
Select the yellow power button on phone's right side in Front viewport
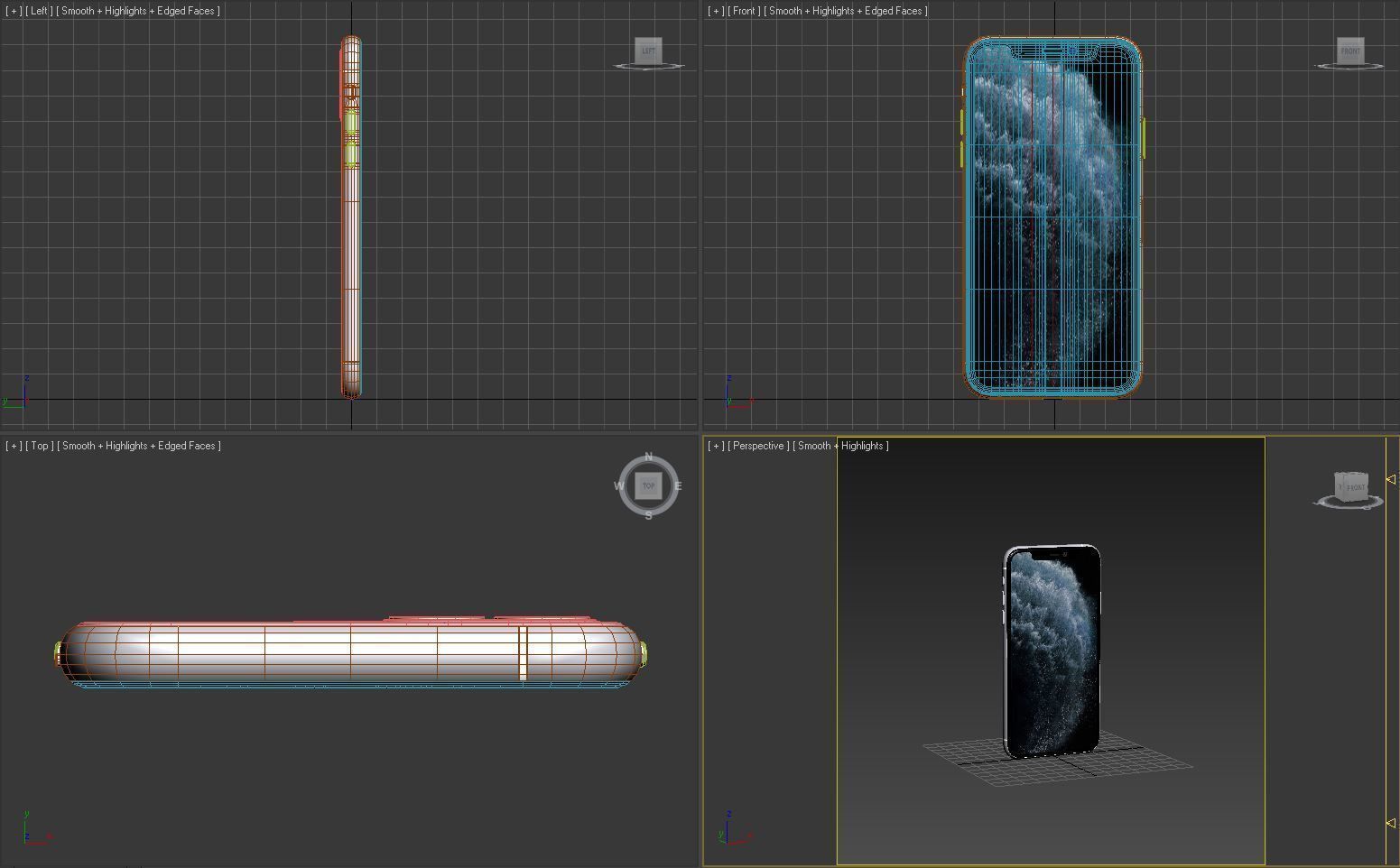1144,138
